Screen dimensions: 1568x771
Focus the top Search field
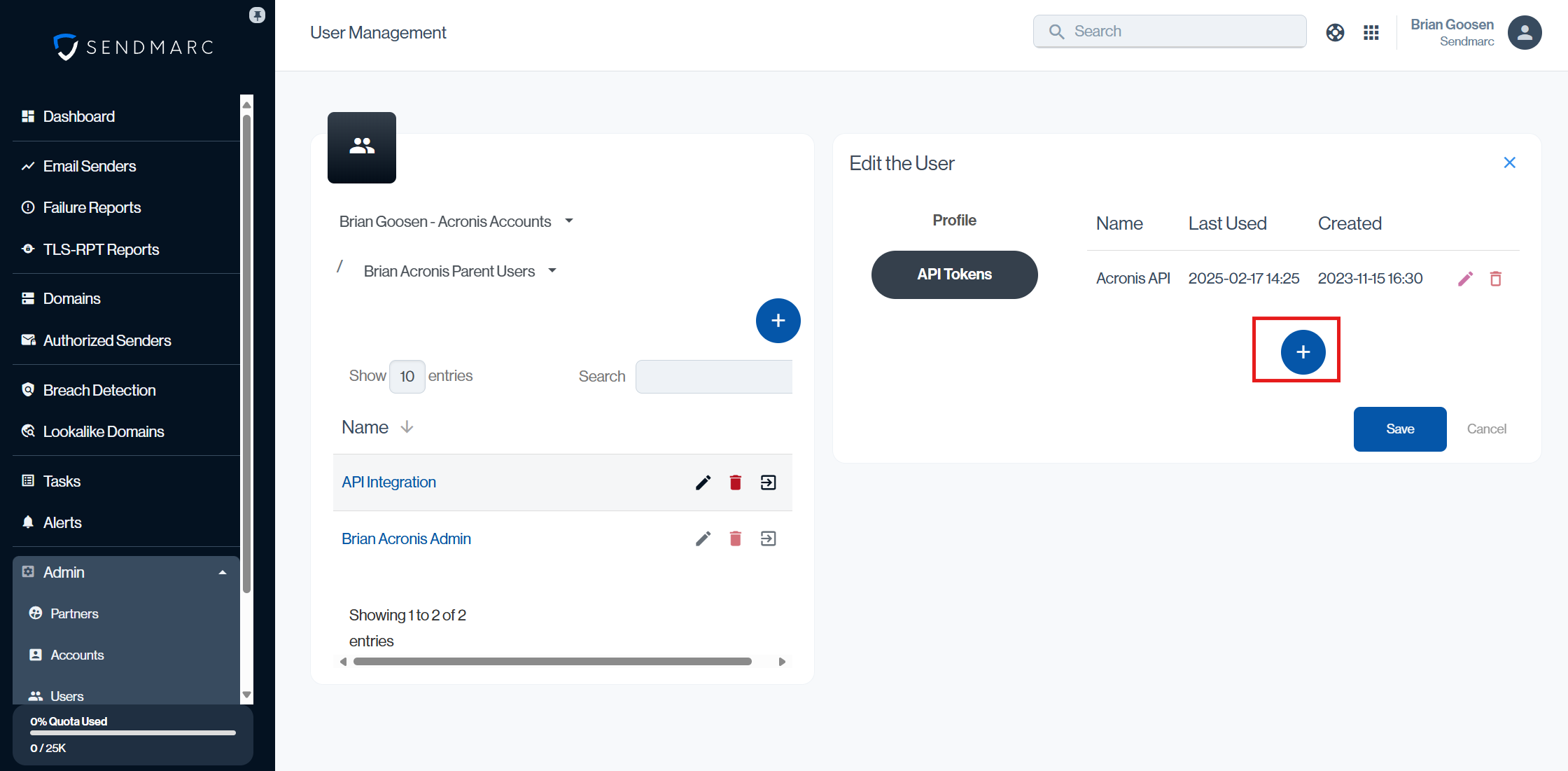coord(1169,32)
